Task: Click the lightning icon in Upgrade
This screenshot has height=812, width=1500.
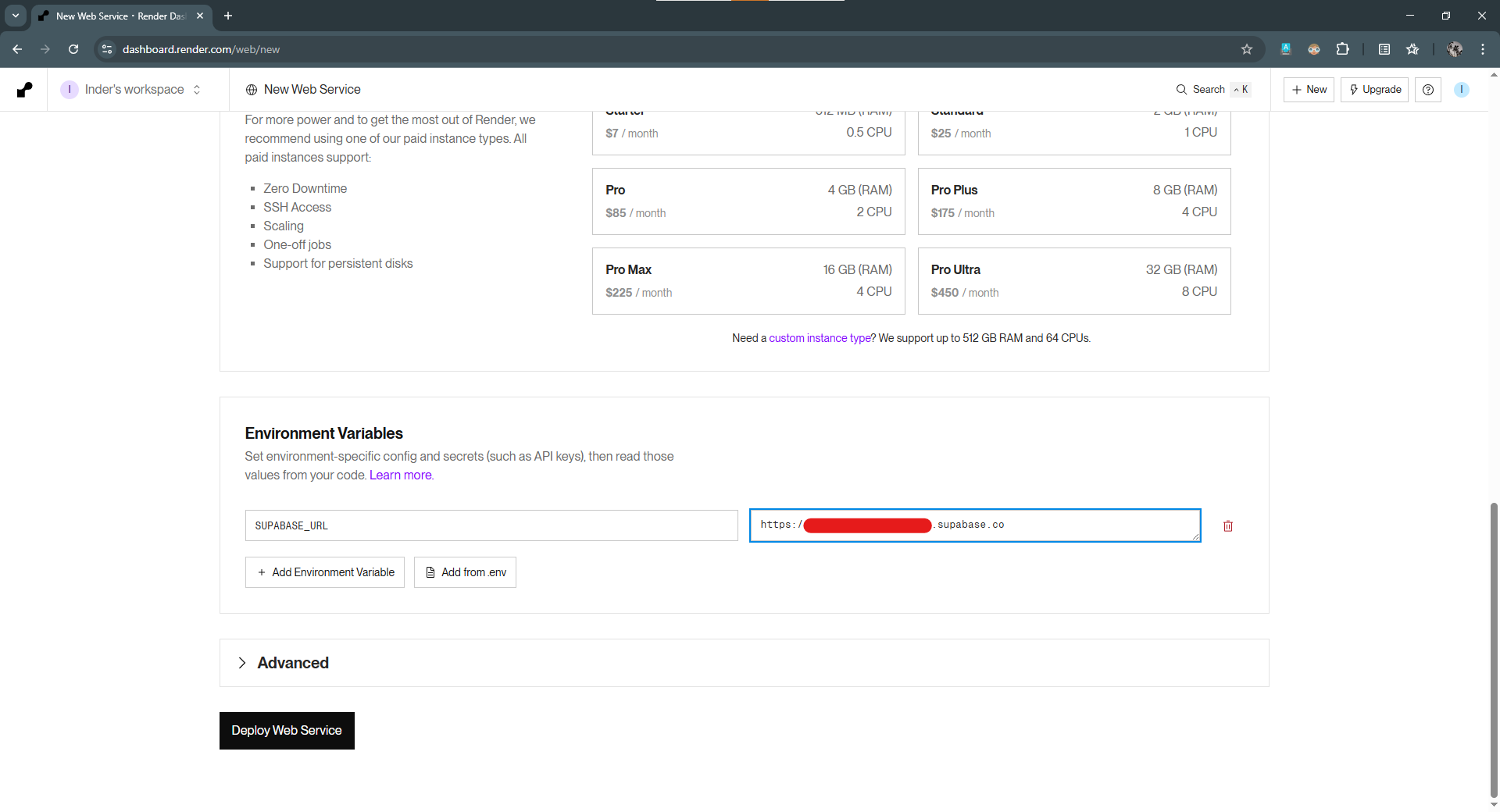Action: [x=1354, y=90]
